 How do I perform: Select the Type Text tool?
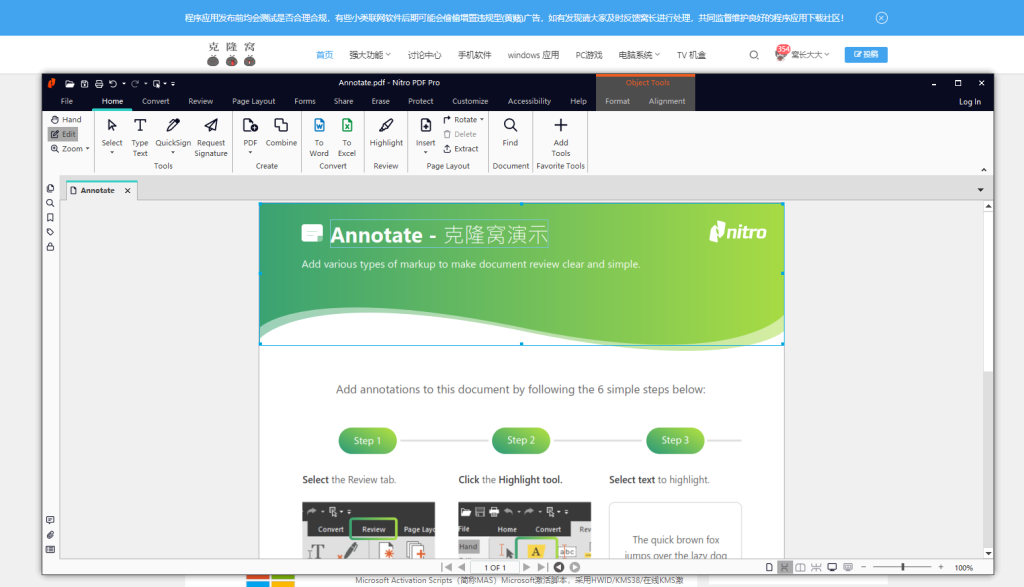[140, 137]
